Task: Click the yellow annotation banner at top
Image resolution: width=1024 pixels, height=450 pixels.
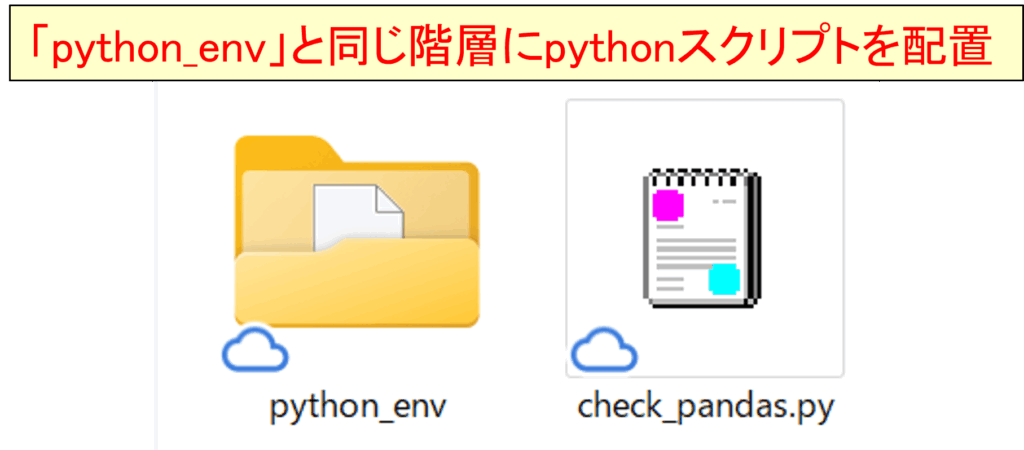Action: [511, 43]
